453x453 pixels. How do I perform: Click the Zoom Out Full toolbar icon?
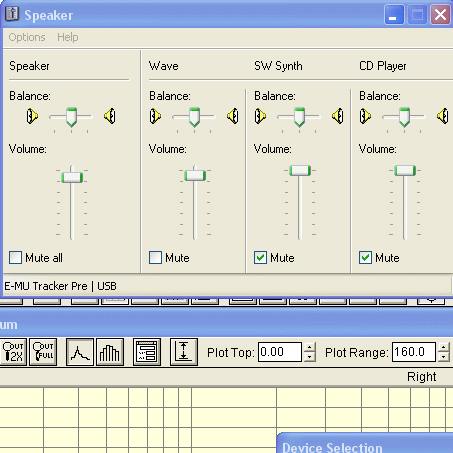click(x=43, y=352)
